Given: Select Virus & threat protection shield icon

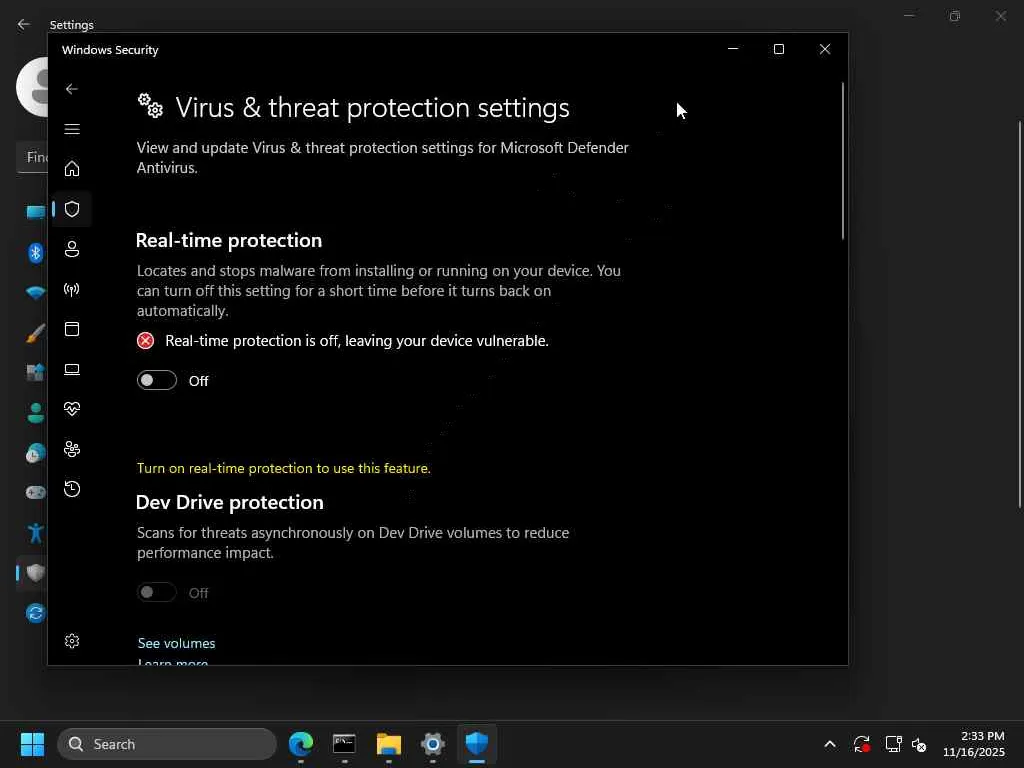Looking at the screenshot, I should [x=72, y=209].
